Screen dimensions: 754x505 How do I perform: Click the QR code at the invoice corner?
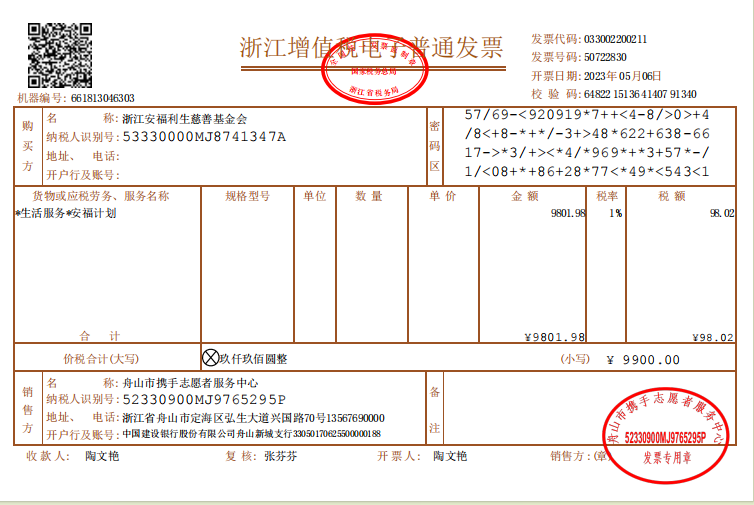pos(60,55)
